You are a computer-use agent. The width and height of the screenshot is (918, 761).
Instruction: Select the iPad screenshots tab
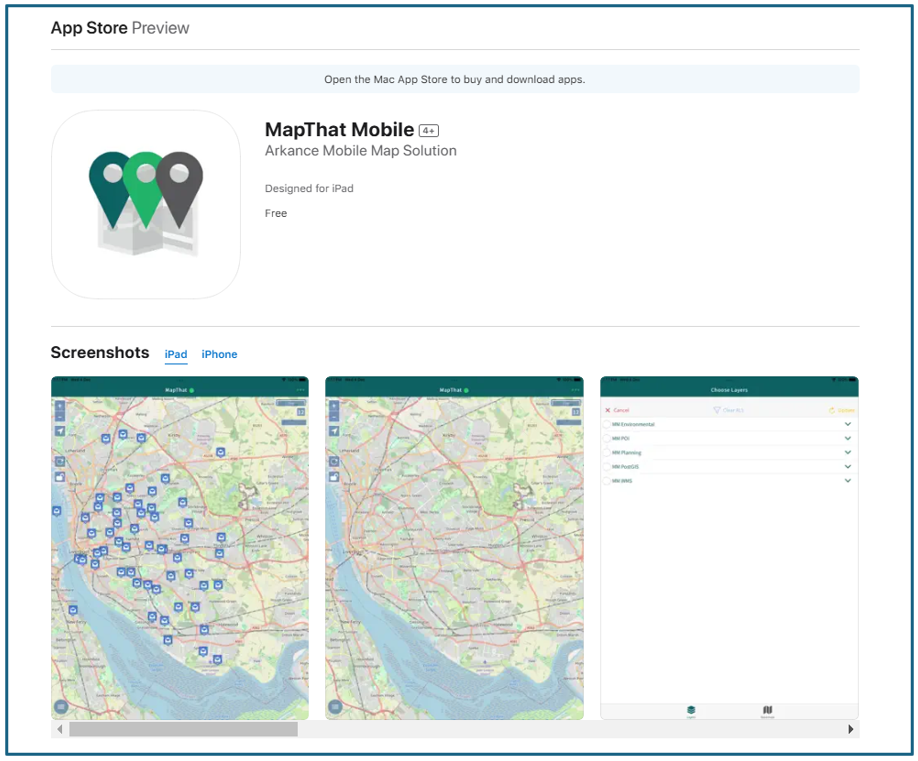coord(175,354)
